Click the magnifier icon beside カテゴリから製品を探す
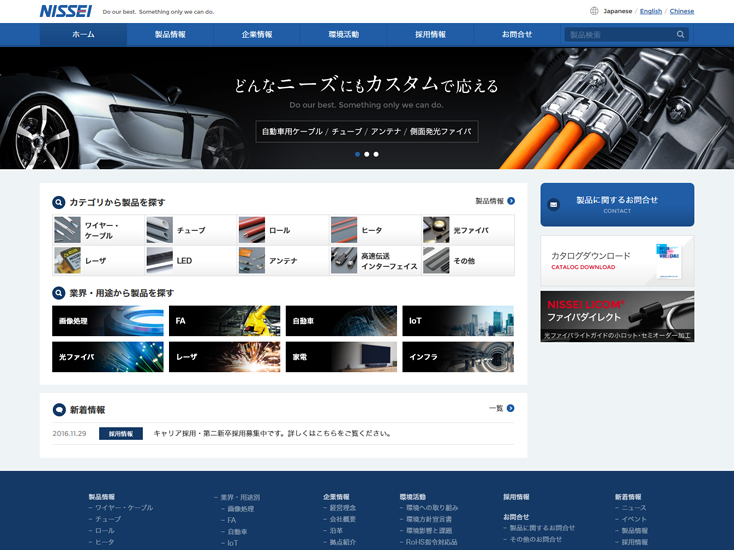The image size is (734, 550). coord(59,202)
